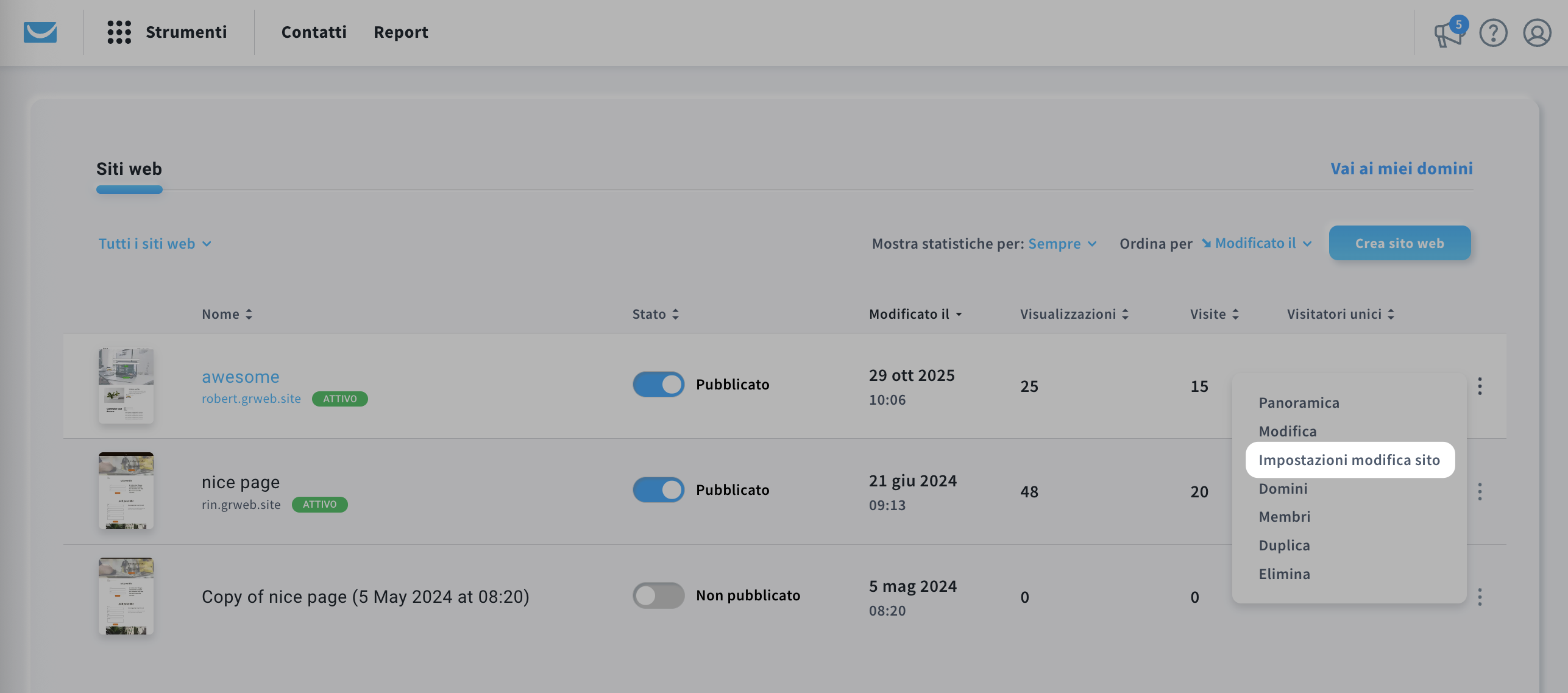Screen dimensions: 1568x693
Task: Toggle published switch for awesome site
Action: 658,385
